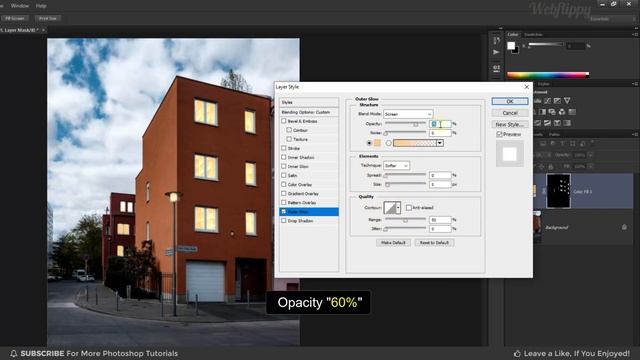Toggle the Anti-aliased checkbox

tap(409, 208)
